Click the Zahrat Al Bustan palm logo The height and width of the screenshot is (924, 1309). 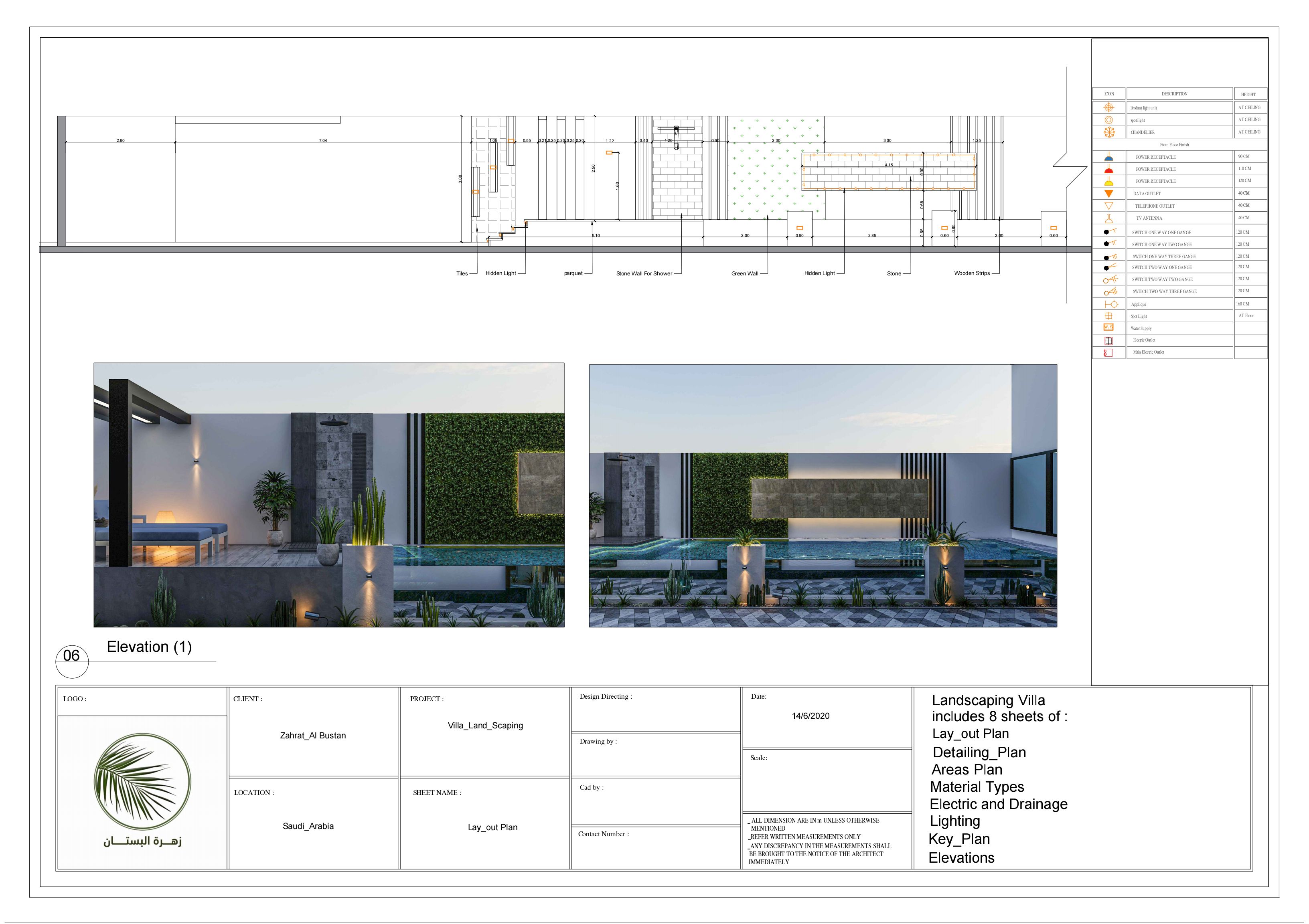point(142,781)
